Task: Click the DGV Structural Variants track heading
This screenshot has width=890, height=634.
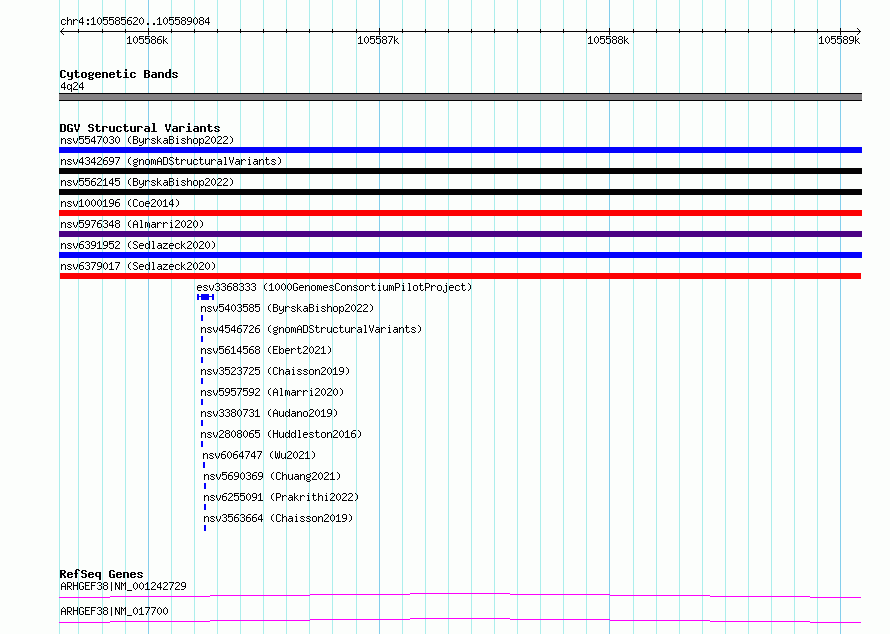Action: coord(140,128)
